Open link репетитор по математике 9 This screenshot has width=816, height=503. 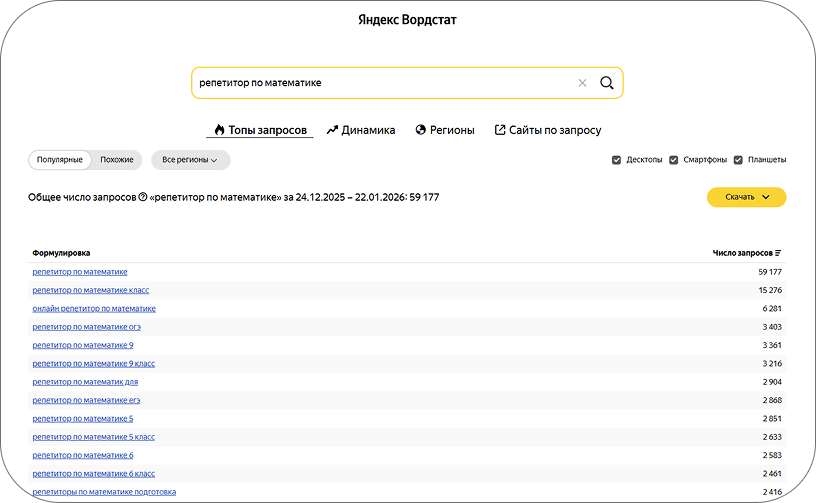tap(83, 345)
